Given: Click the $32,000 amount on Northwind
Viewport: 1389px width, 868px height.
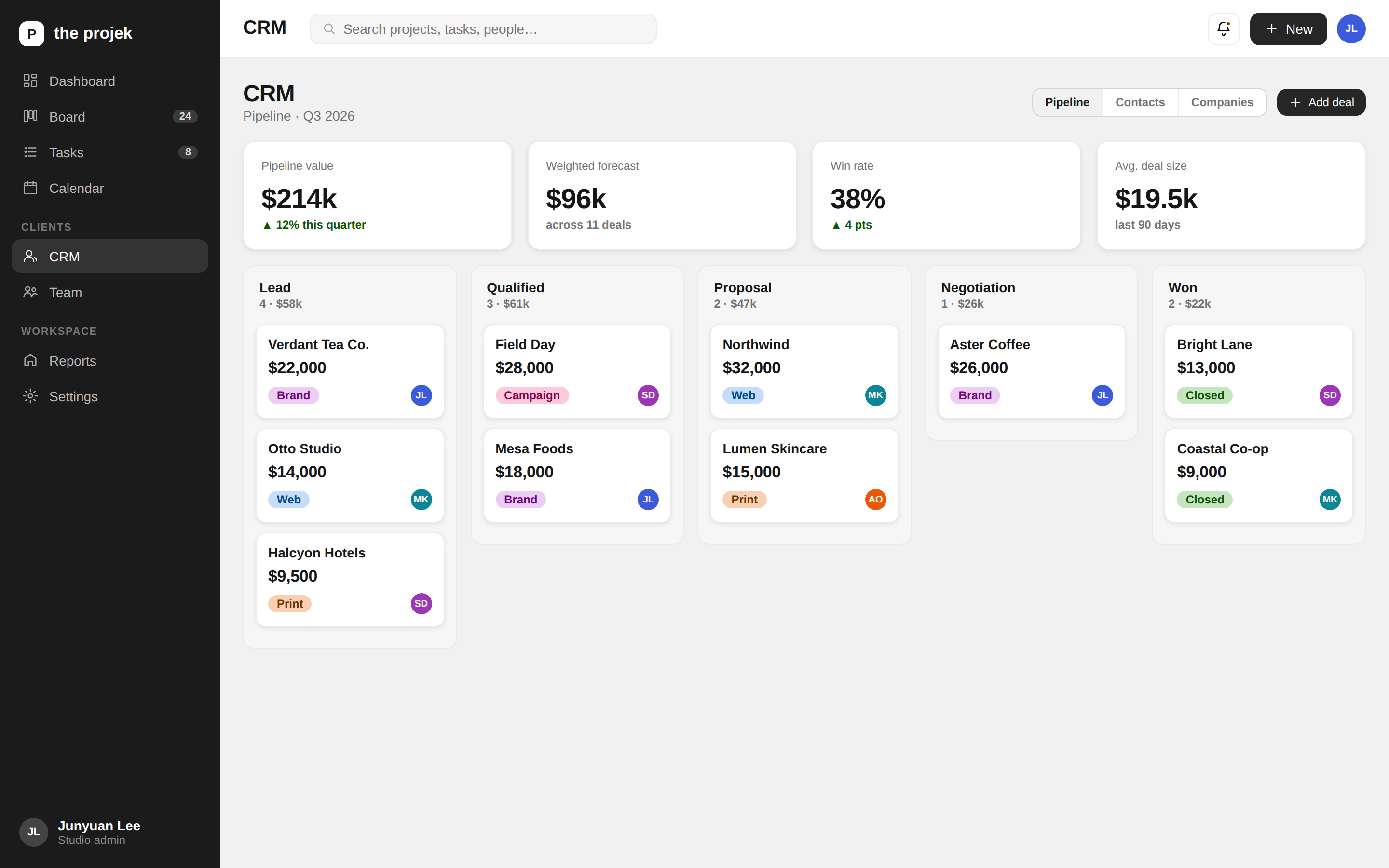Looking at the screenshot, I should tap(751, 367).
